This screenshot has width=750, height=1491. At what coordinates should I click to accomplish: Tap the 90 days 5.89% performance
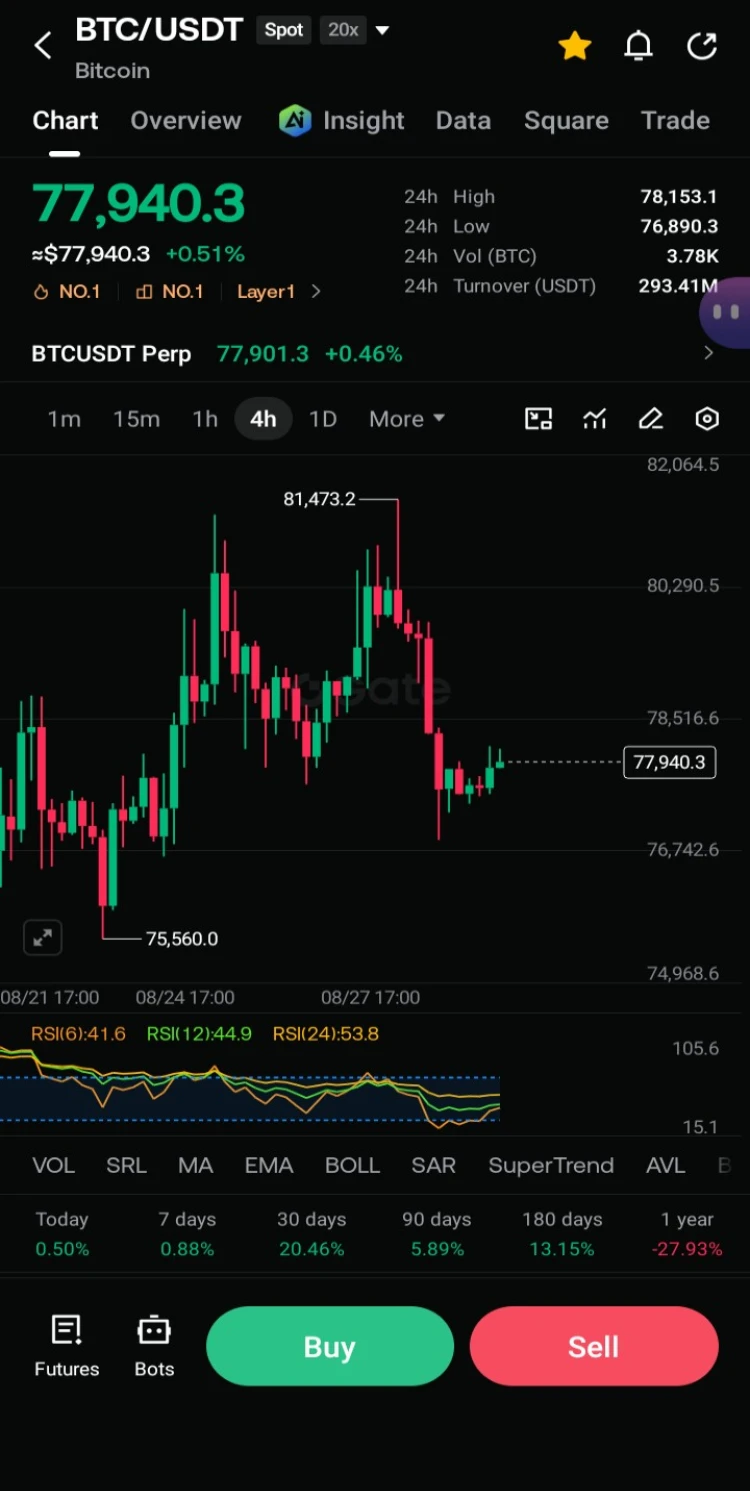point(436,1234)
